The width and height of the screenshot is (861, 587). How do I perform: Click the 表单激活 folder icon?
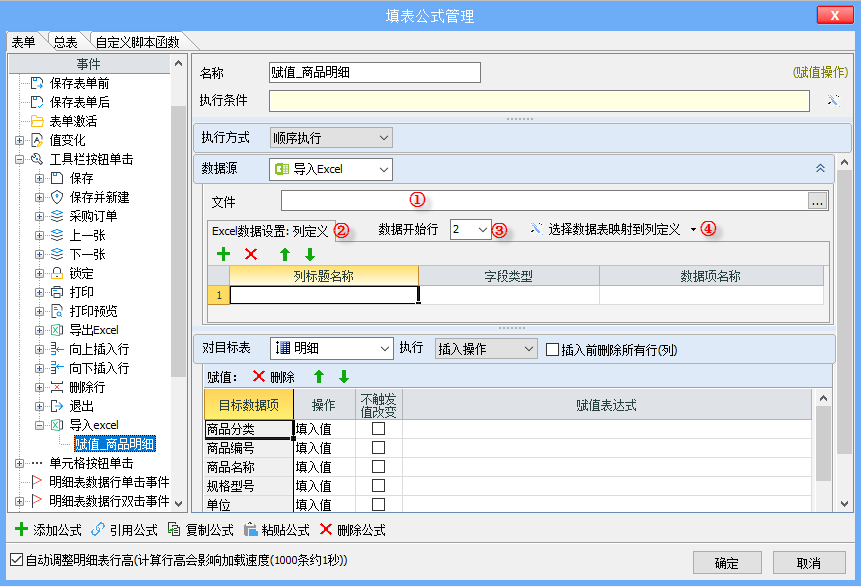37,121
